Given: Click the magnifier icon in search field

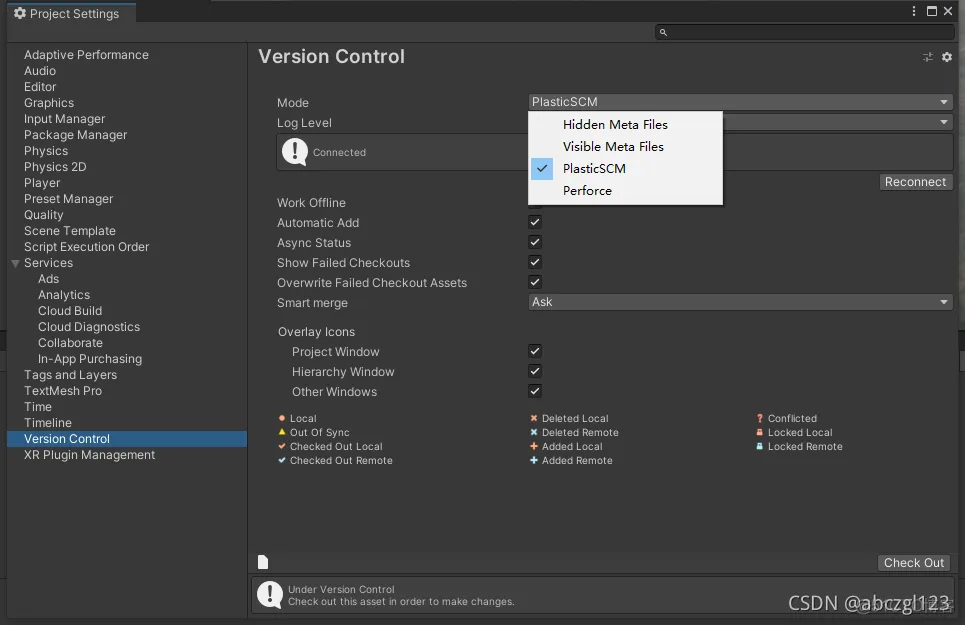Looking at the screenshot, I should (x=663, y=32).
